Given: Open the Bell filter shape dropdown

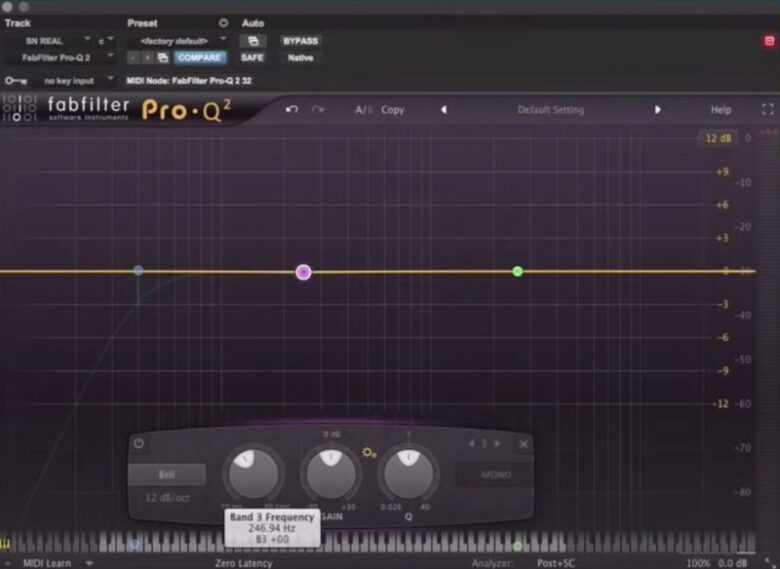Looking at the screenshot, I should point(167,474).
